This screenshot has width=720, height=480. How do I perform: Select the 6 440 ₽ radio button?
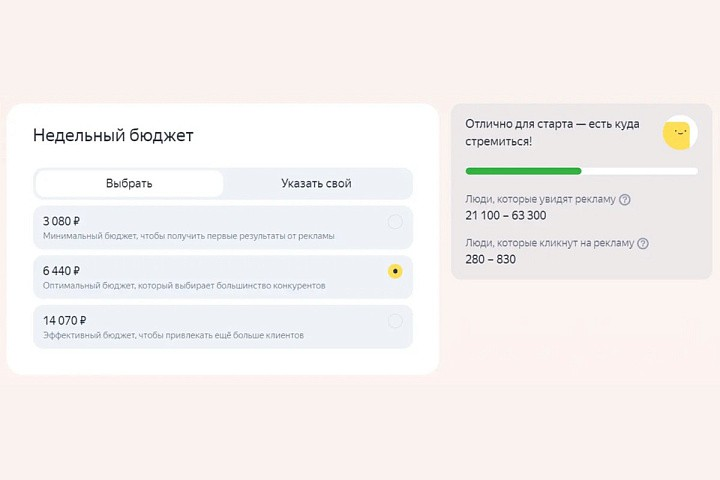click(395, 271)
